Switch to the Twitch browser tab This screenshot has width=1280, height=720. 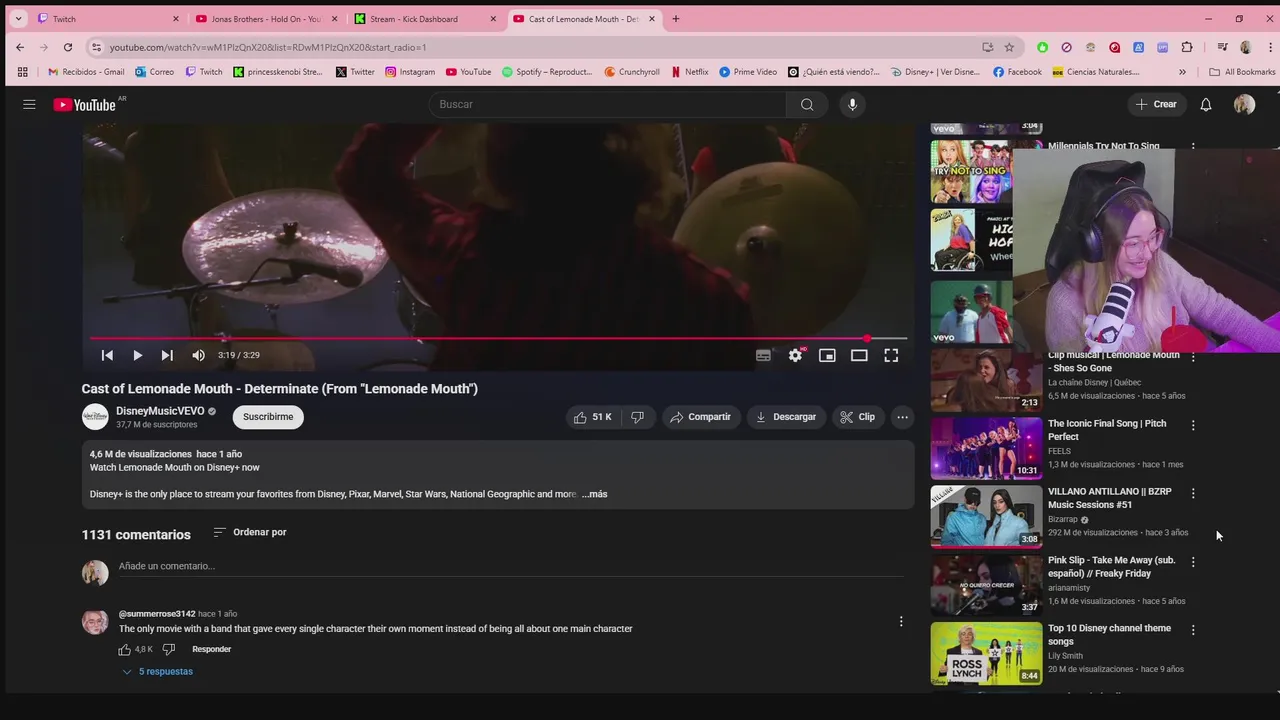[x=108, y=19]
